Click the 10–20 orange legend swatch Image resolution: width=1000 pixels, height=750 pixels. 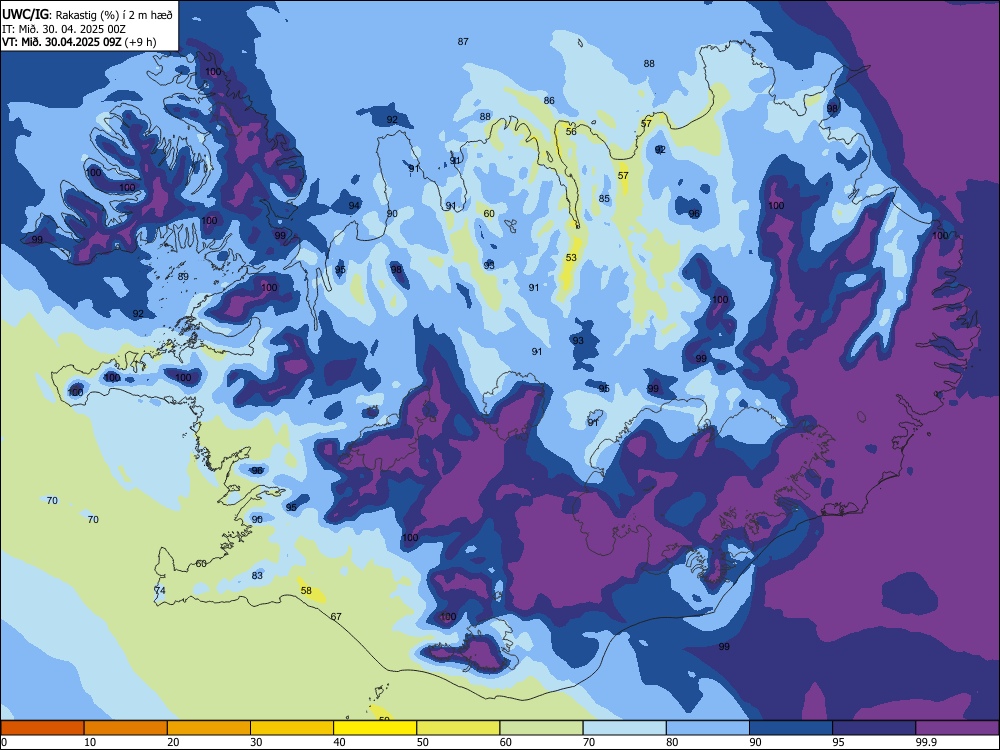(126, 728)
